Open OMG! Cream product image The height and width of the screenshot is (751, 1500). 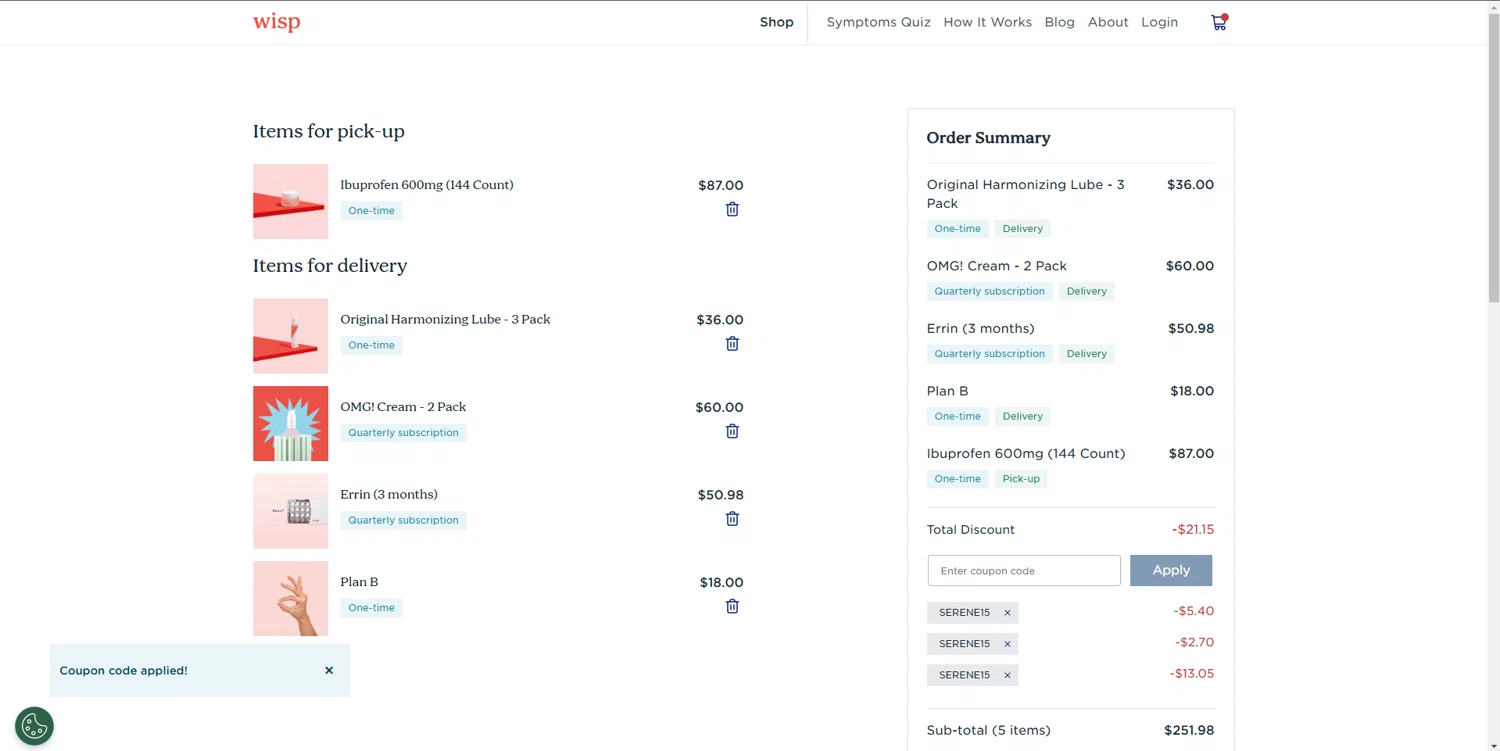coord(290,423)
